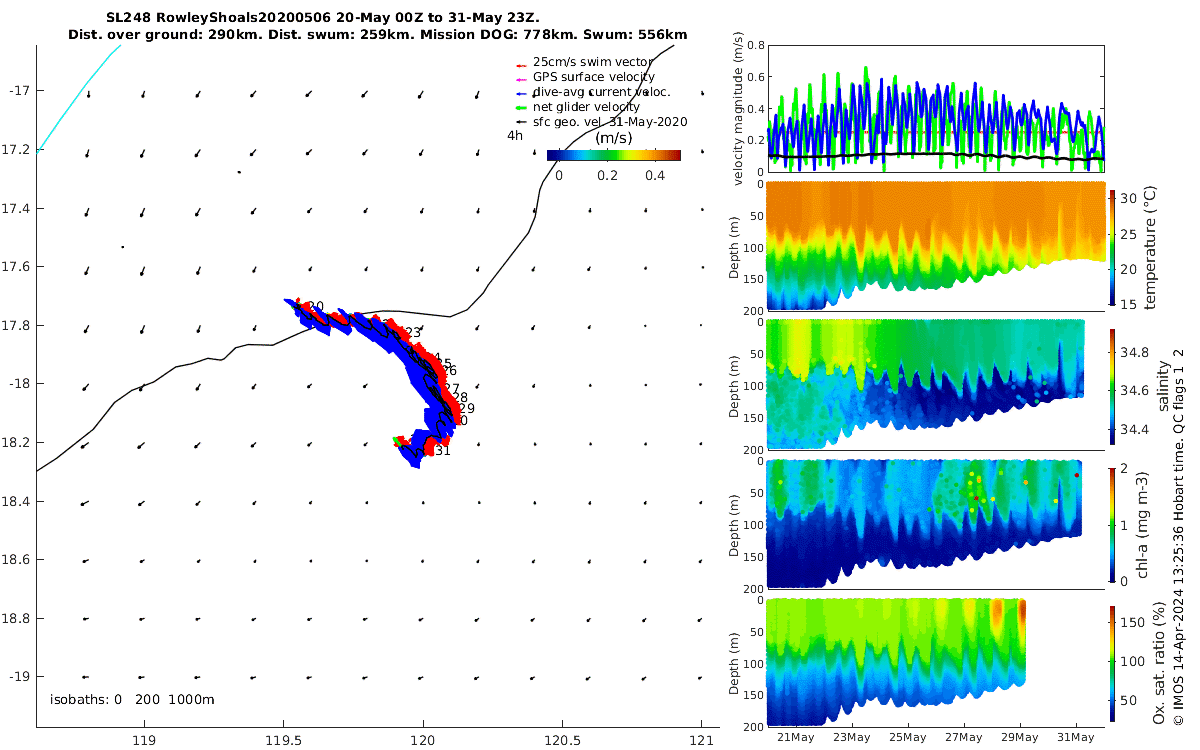Click the chlorophyll-a depth section plot
1200x750 pixels.
936,524
